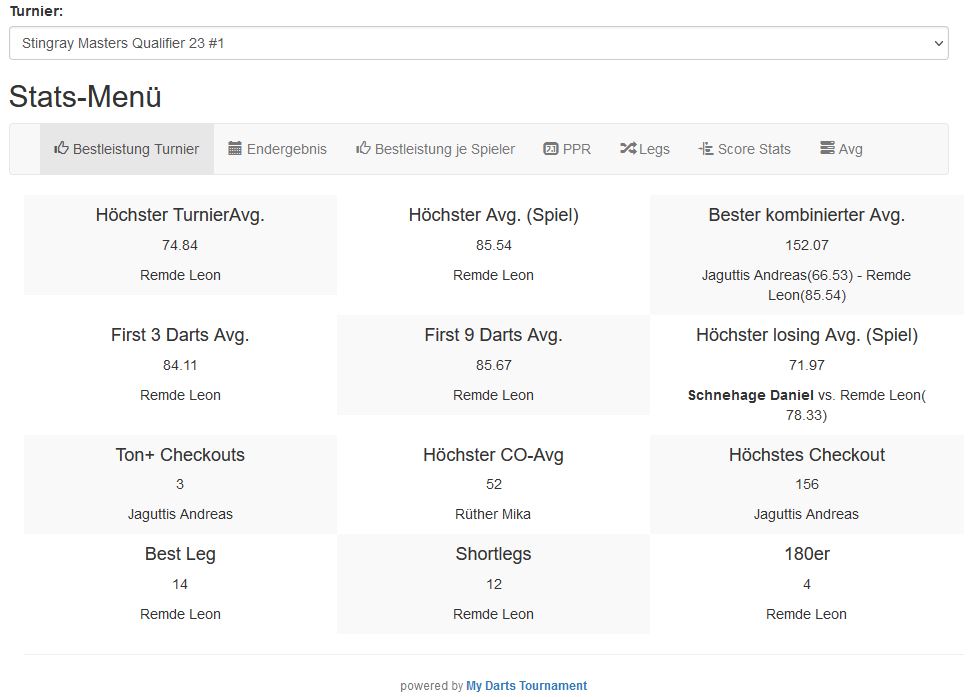Screen dimensions: 980x697
Task: Click the Score Stats tab icon
Action: click(705, 149)
